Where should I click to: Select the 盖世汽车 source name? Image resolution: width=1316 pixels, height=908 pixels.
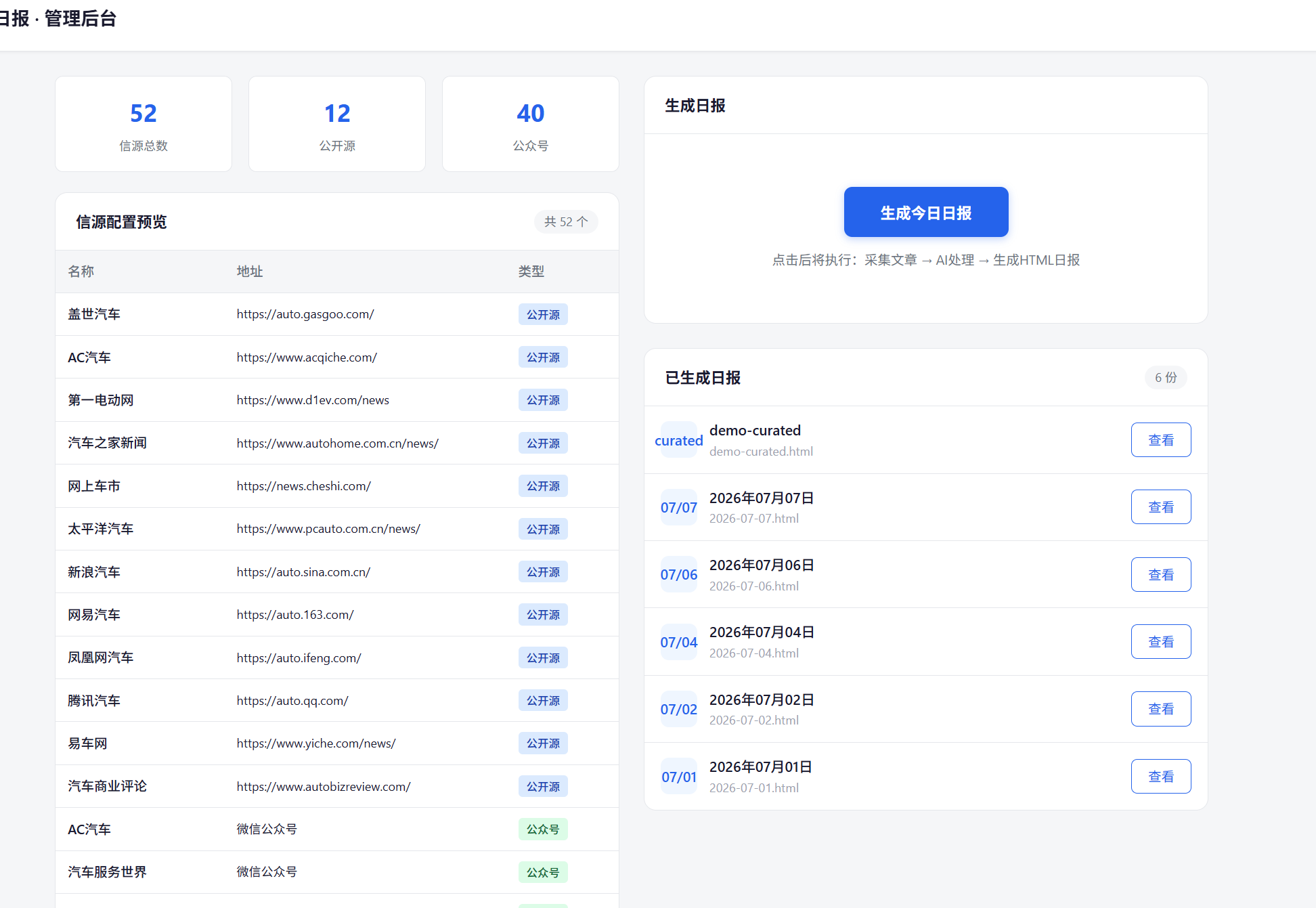click(94, 314)
